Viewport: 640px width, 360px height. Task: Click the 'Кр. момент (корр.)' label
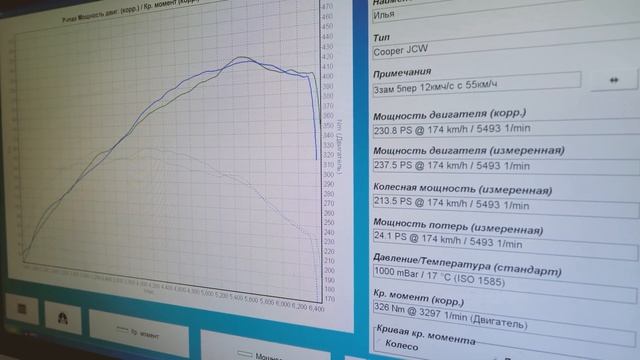click(419, 298)
